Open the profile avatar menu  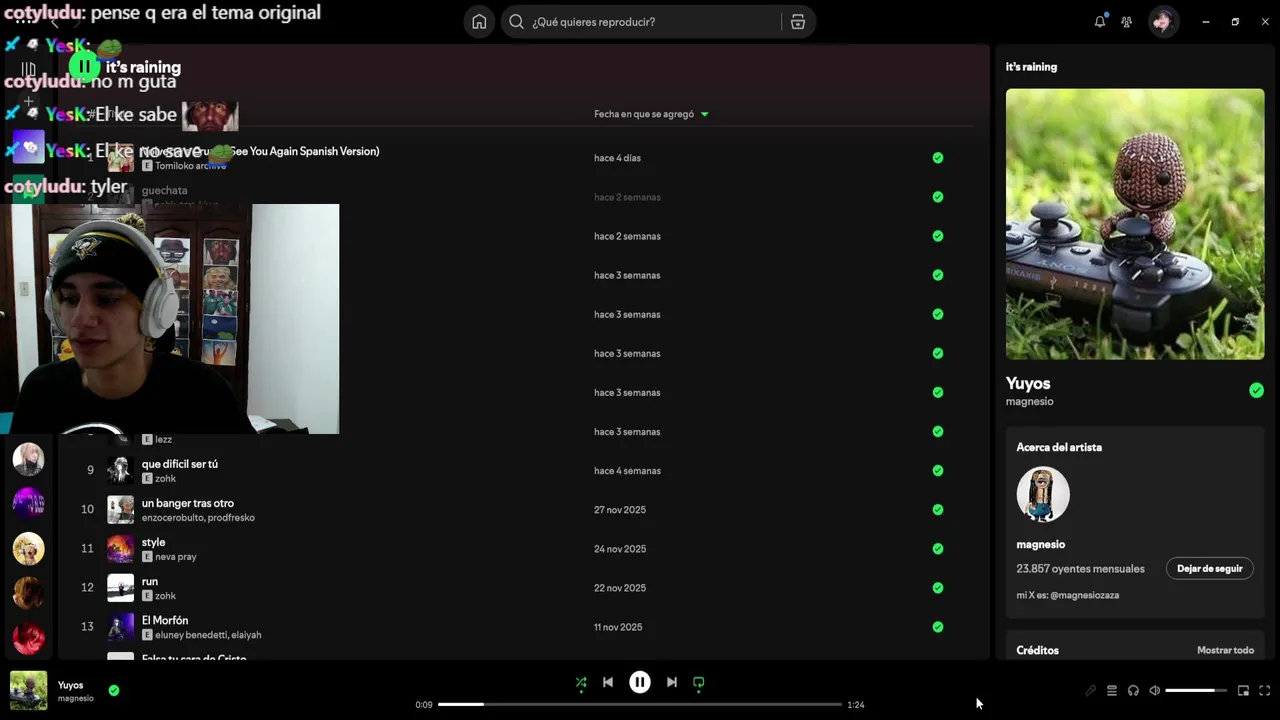pos(1162,22)
